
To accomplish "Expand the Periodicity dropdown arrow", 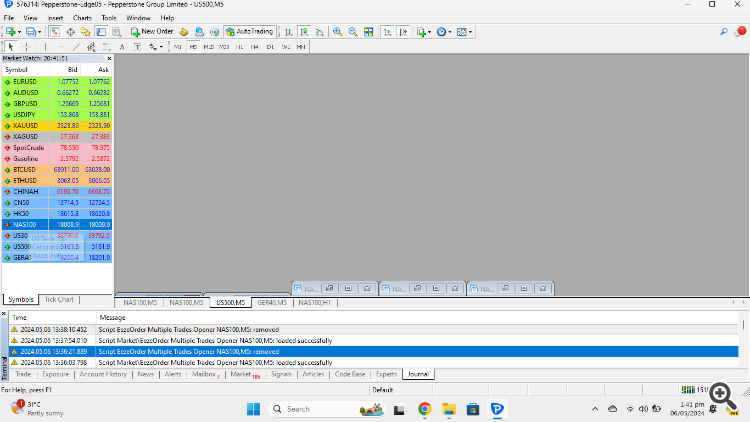I will point(450,32).
